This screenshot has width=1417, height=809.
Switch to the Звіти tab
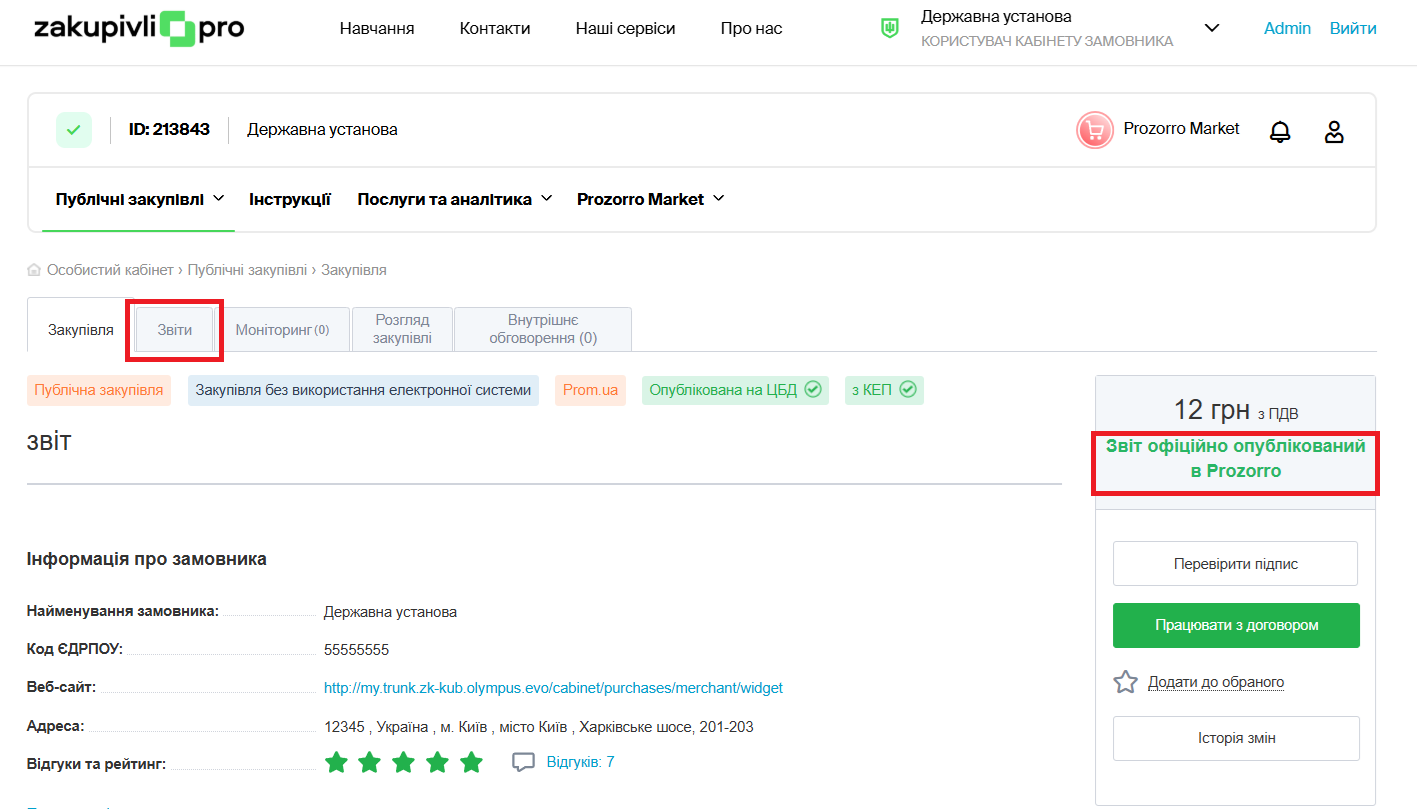click(x=174, y=330)
